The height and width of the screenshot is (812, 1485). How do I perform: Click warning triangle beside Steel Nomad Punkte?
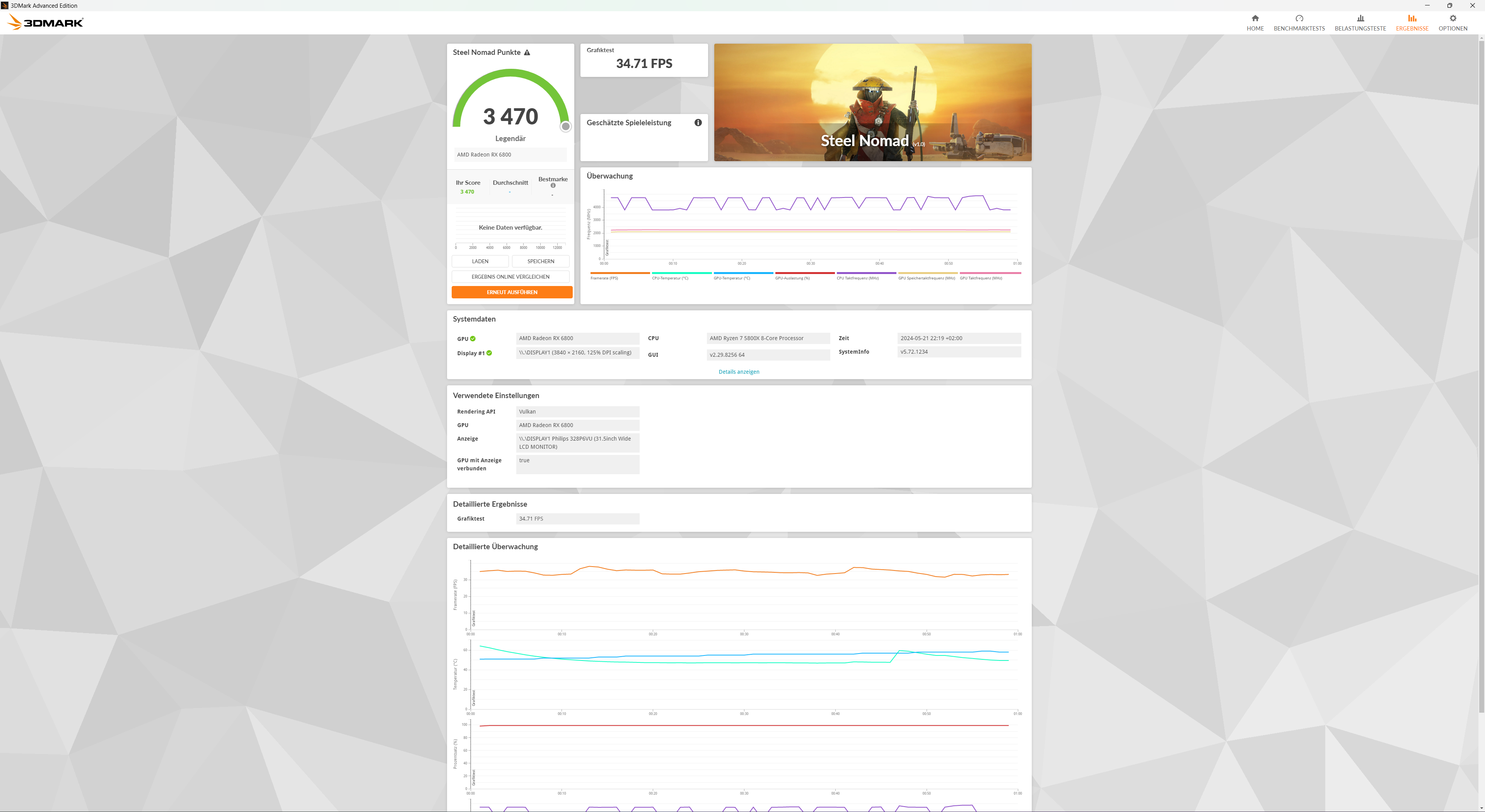[x=527, y=53]
